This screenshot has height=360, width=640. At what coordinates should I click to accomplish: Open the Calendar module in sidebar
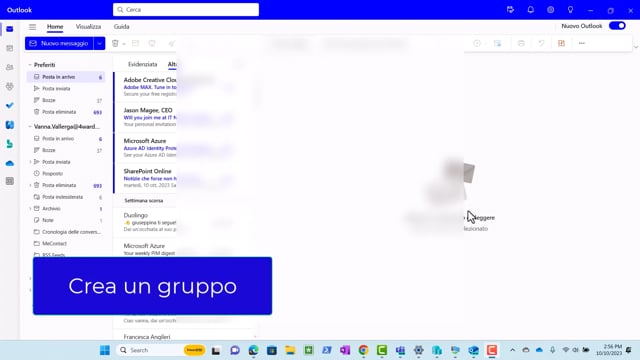click(10, 48)
